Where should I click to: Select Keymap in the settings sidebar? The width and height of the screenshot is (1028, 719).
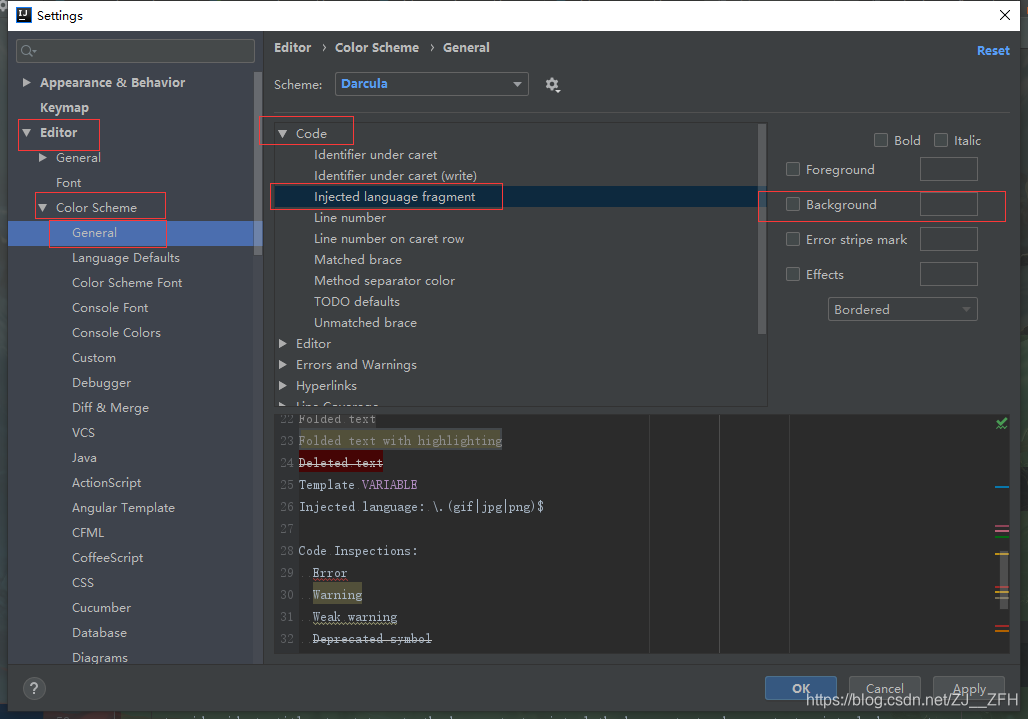[64, 107]
